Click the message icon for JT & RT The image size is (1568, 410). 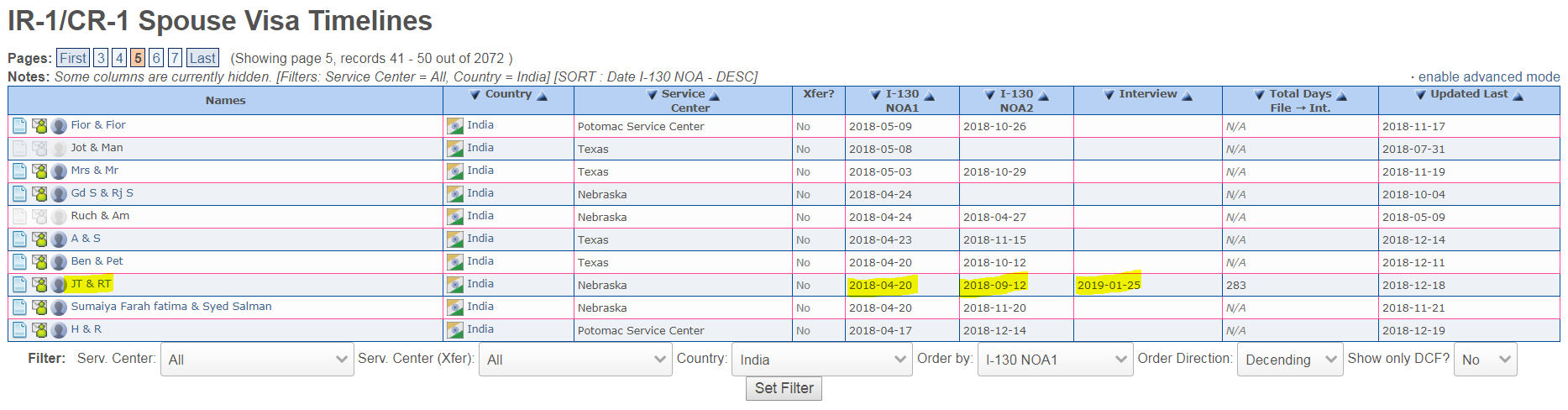point(39,285)
